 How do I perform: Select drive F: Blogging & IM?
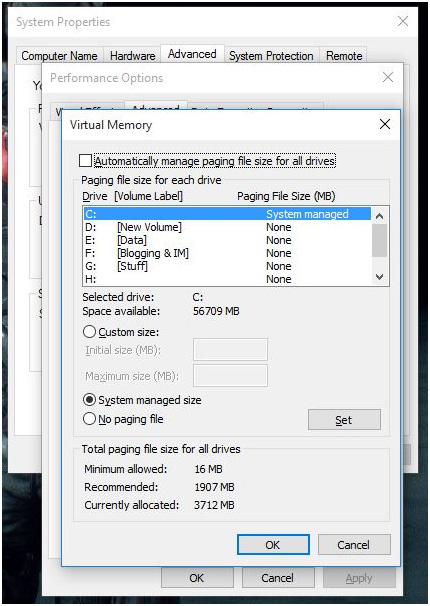227,253
